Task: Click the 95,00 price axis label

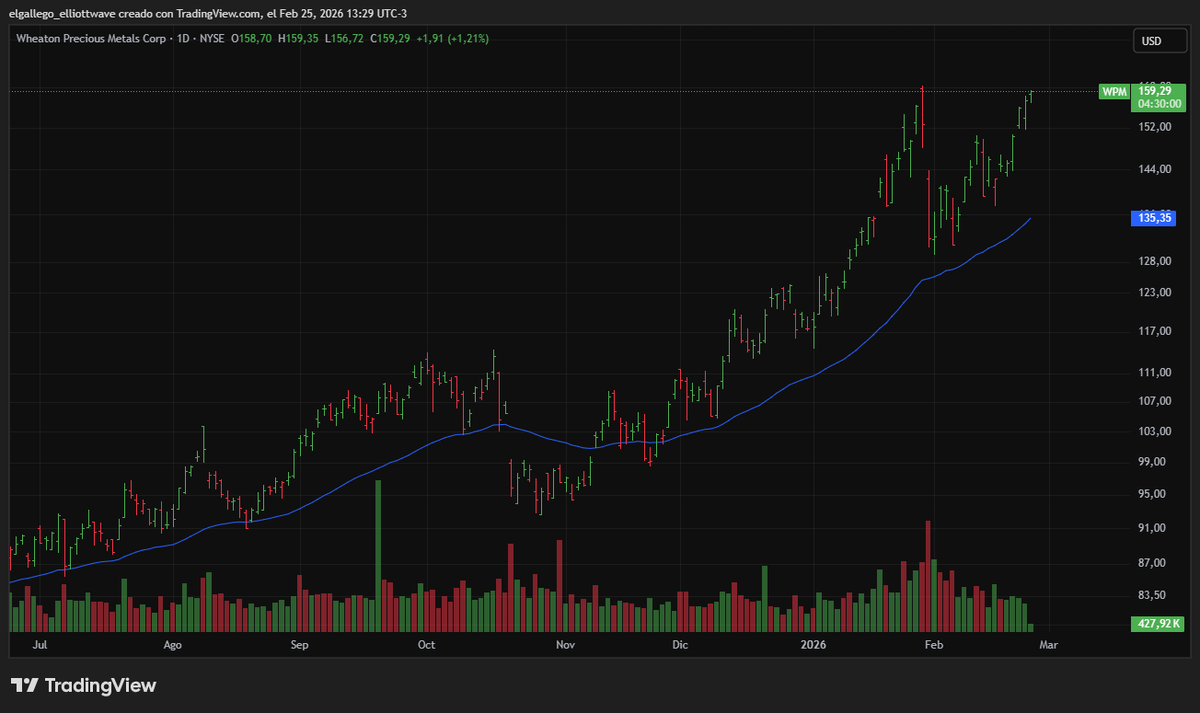Action: pyautogui.click(x=1154, y=494)
